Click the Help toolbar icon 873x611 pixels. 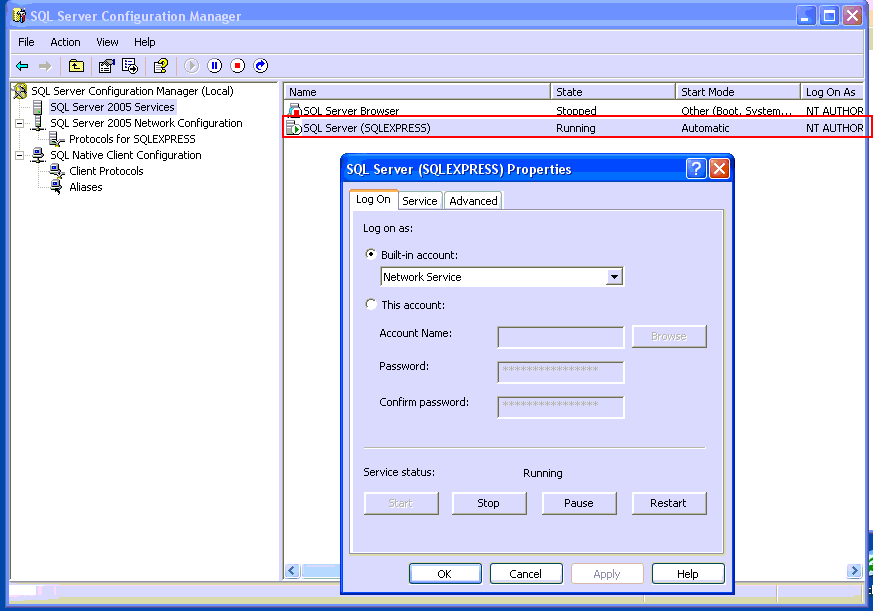160,66
